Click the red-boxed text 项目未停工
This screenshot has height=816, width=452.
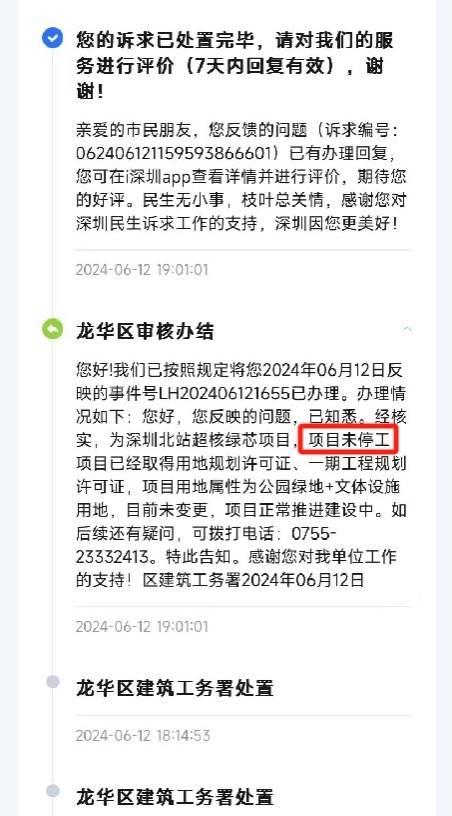pos(348,440)
